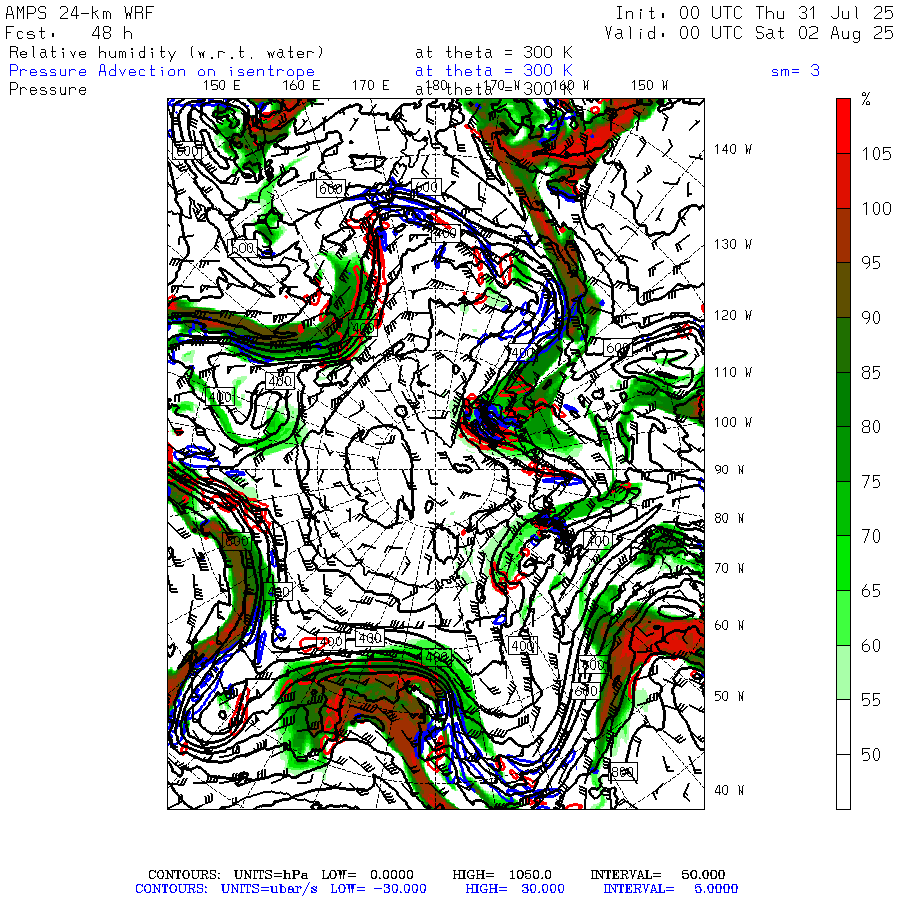Click the 'AMPS 24-km WRF' title text
The image size is (900, 900).
click(x=79, y=13)
